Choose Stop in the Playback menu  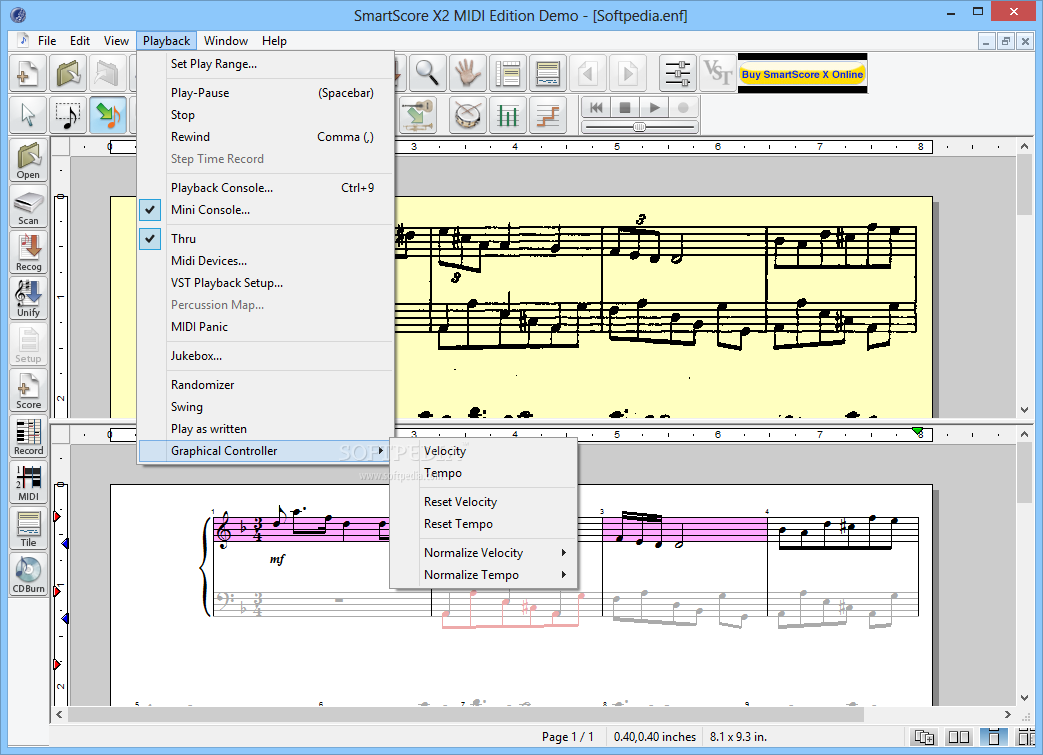(x=265, y=114)
